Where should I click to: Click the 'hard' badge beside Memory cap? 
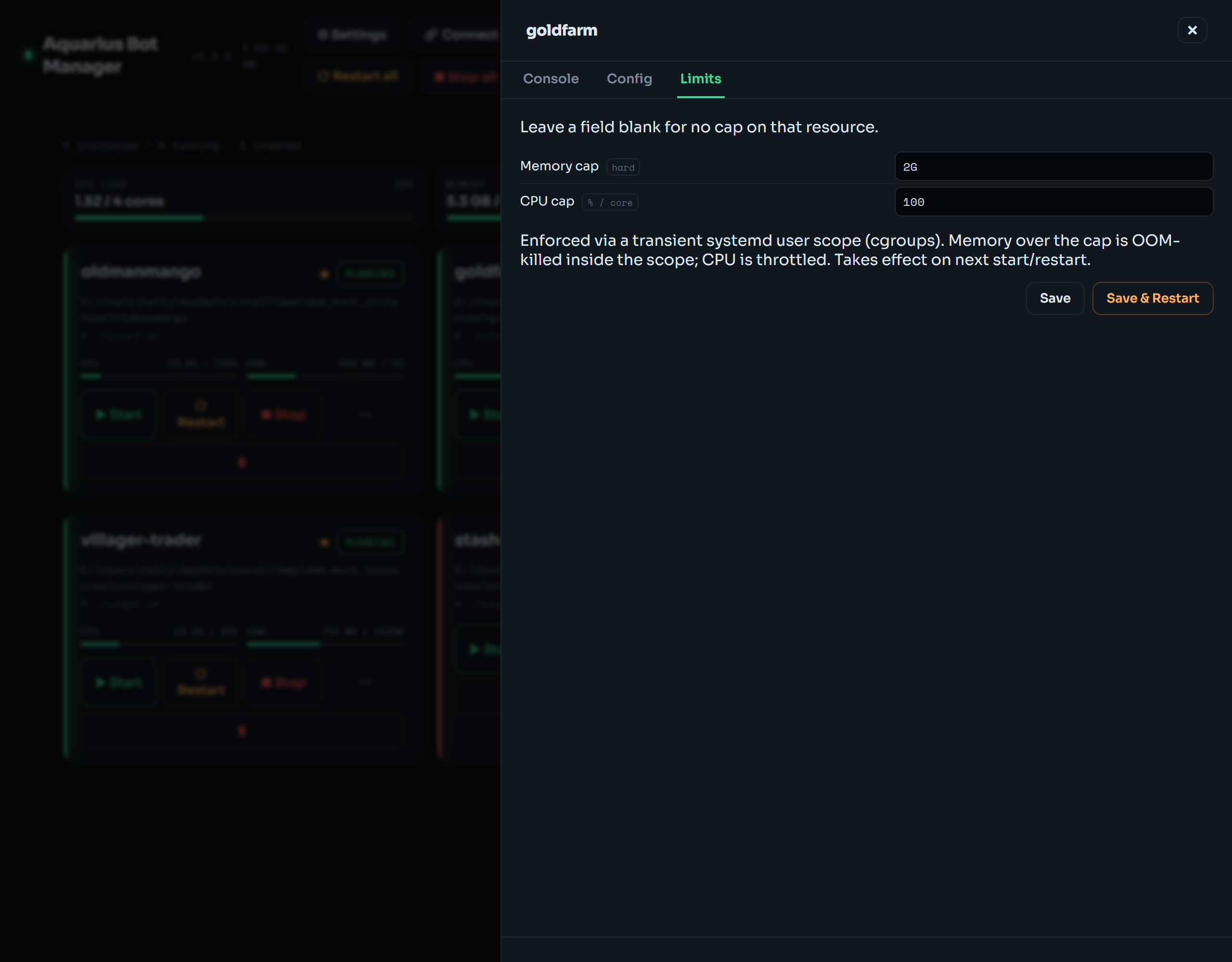(x=623, y=167)
